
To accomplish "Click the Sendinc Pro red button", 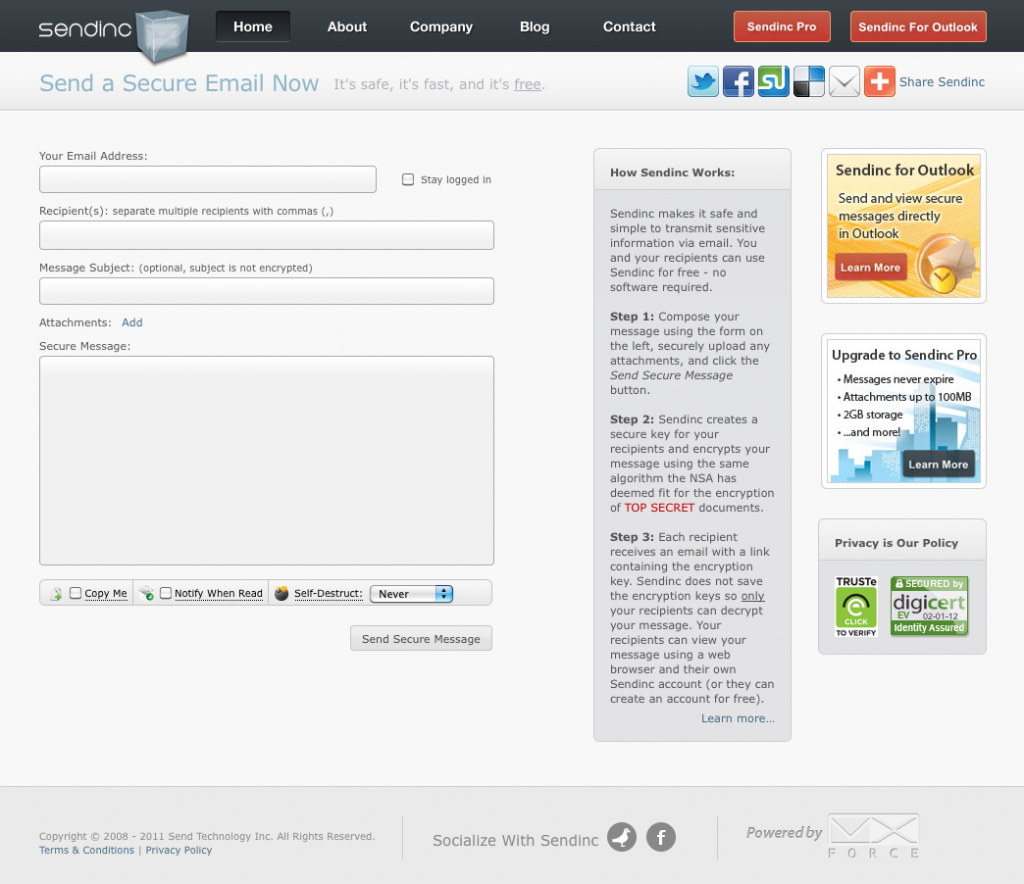I will [782, 27].
